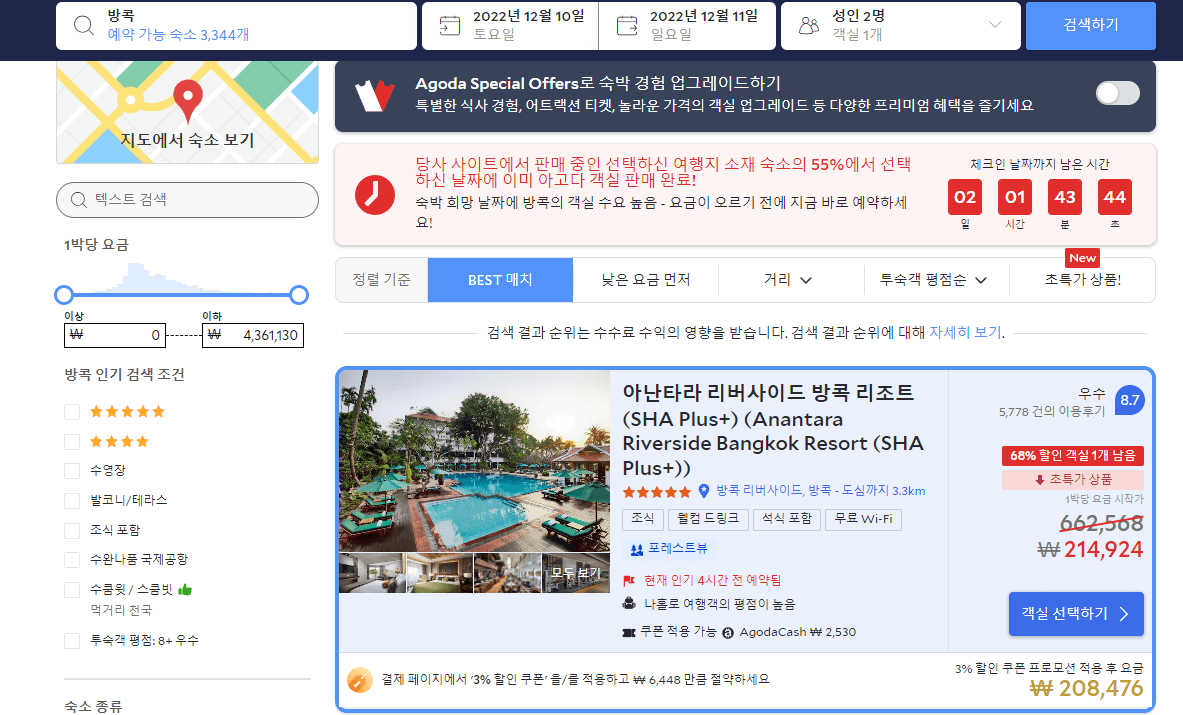Viewport: 1183px width, 715px height.
Task: Check the 4-star filter checkbox
Action: 72,441
